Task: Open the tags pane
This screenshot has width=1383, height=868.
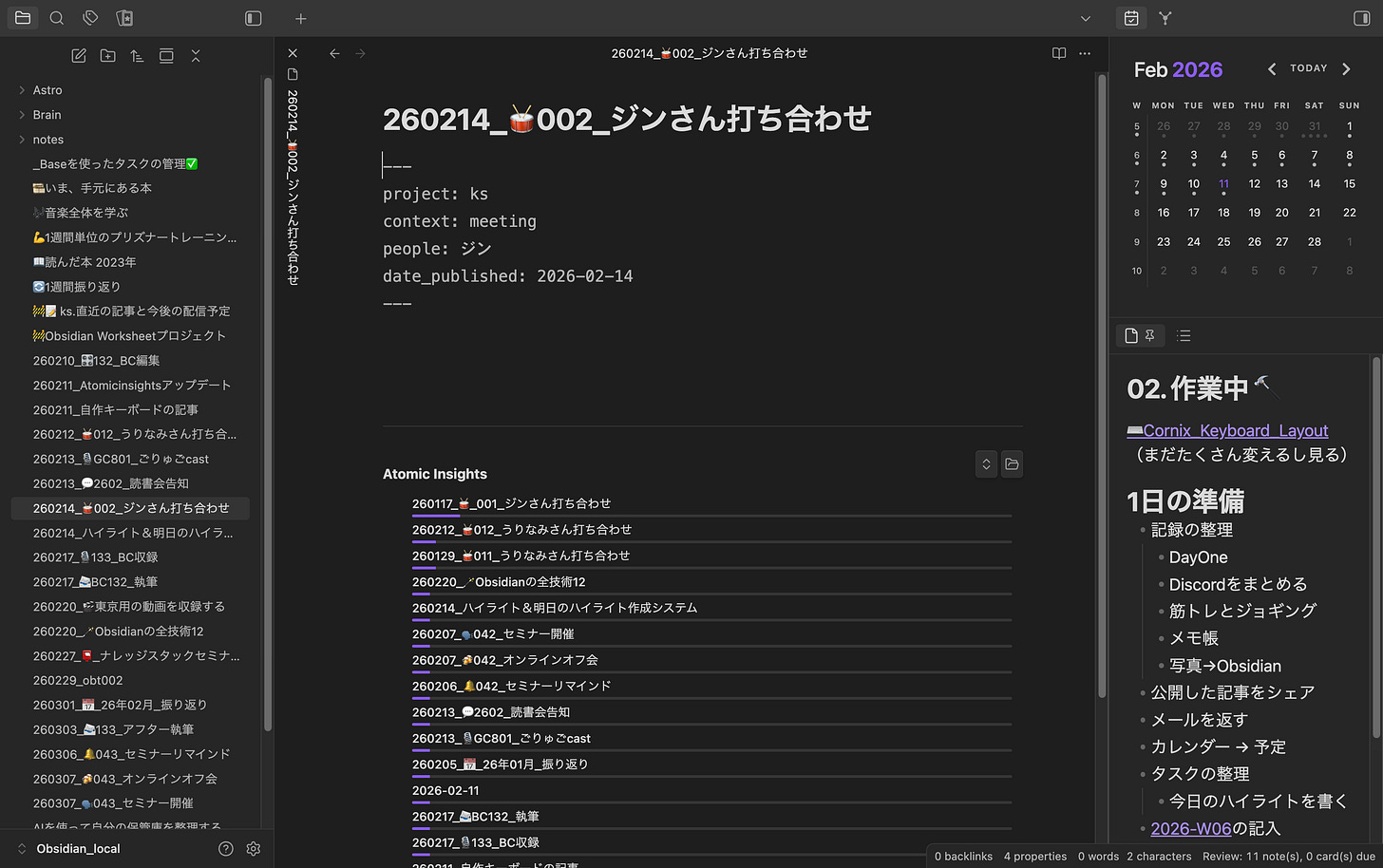Action: 90,18
